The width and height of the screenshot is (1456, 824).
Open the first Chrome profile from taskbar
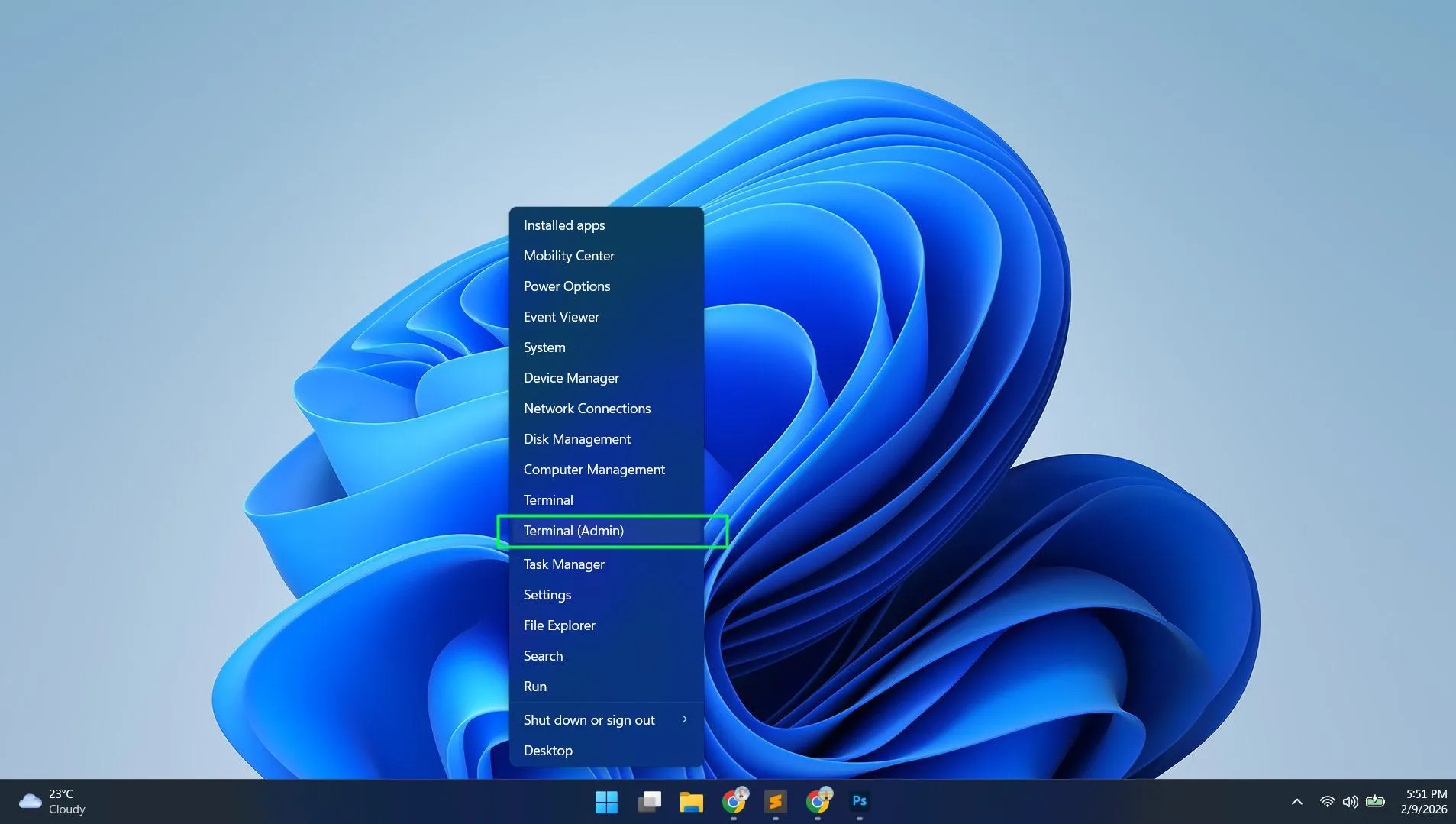click(x=734, y=802)
